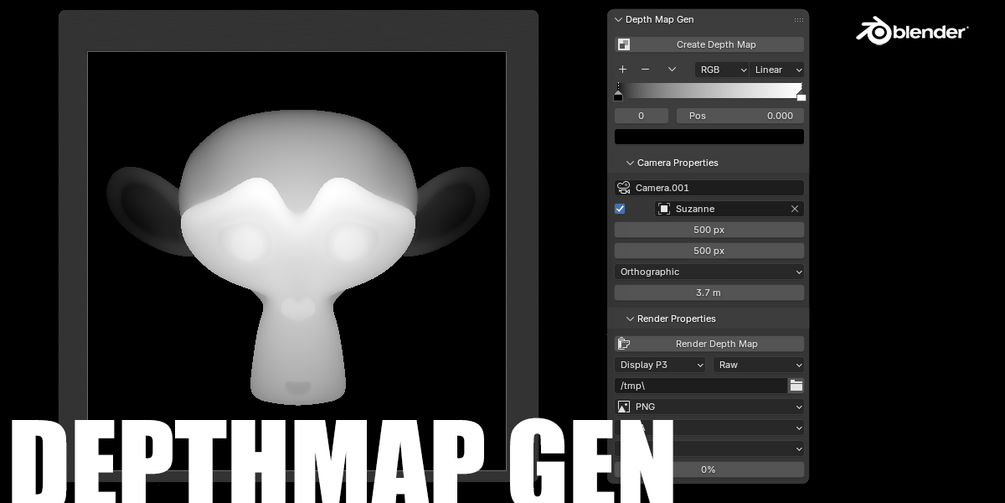Viewport: 1005px width, 503px height.
Task: Select the white color ramp stop
Action: coord(801,96)
